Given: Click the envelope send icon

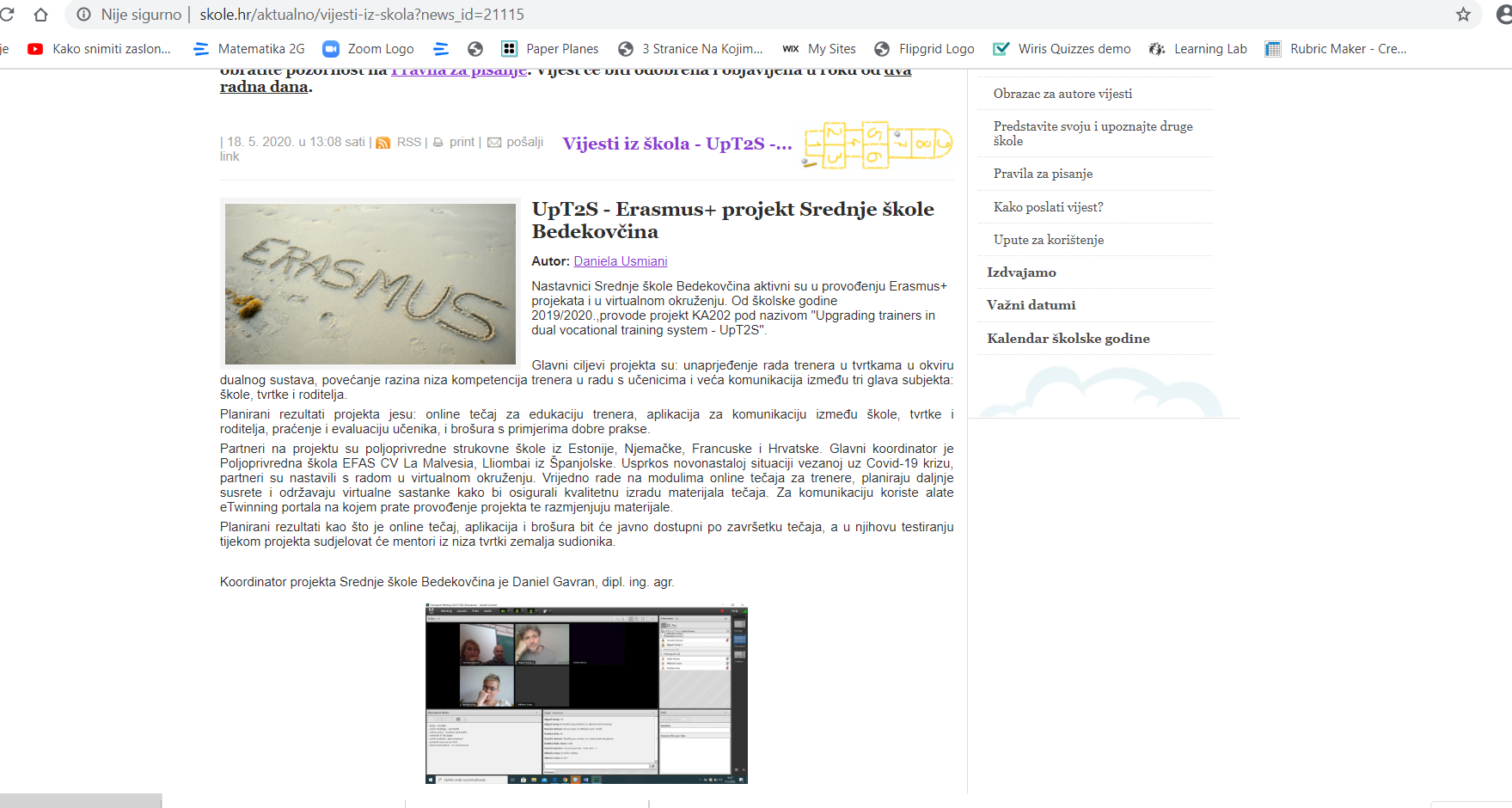Looking at the screenshot, I should [x=494, y=143].
